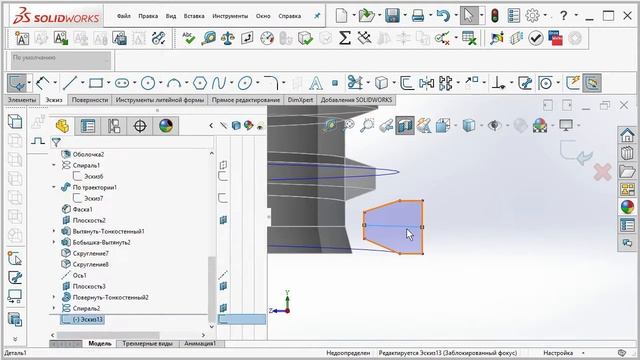Open the Line tool dropdown arrow
This screenshot has width=640, height=360.
[82, 83]
